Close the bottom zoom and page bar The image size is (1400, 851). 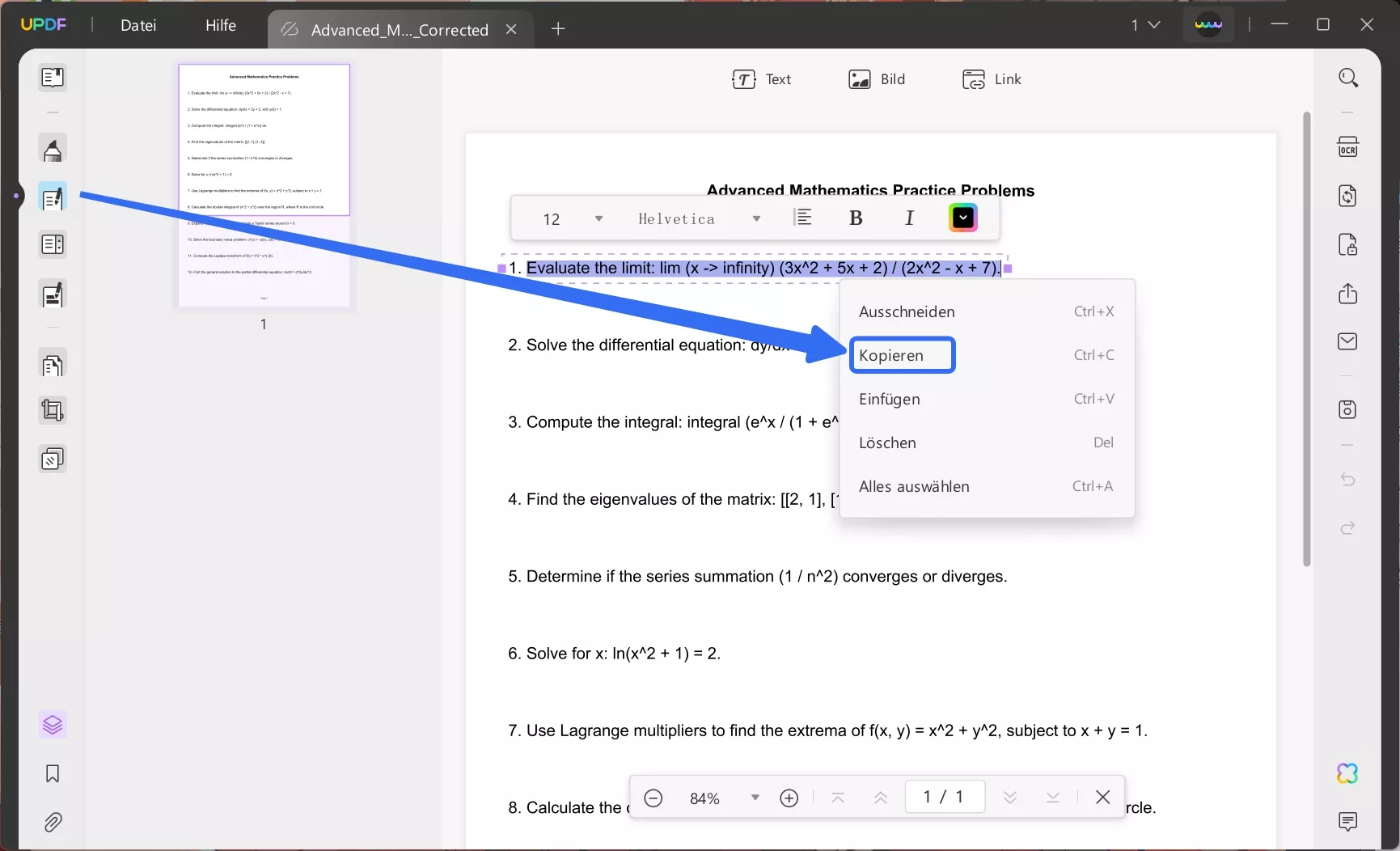(x=1102, y=798)
